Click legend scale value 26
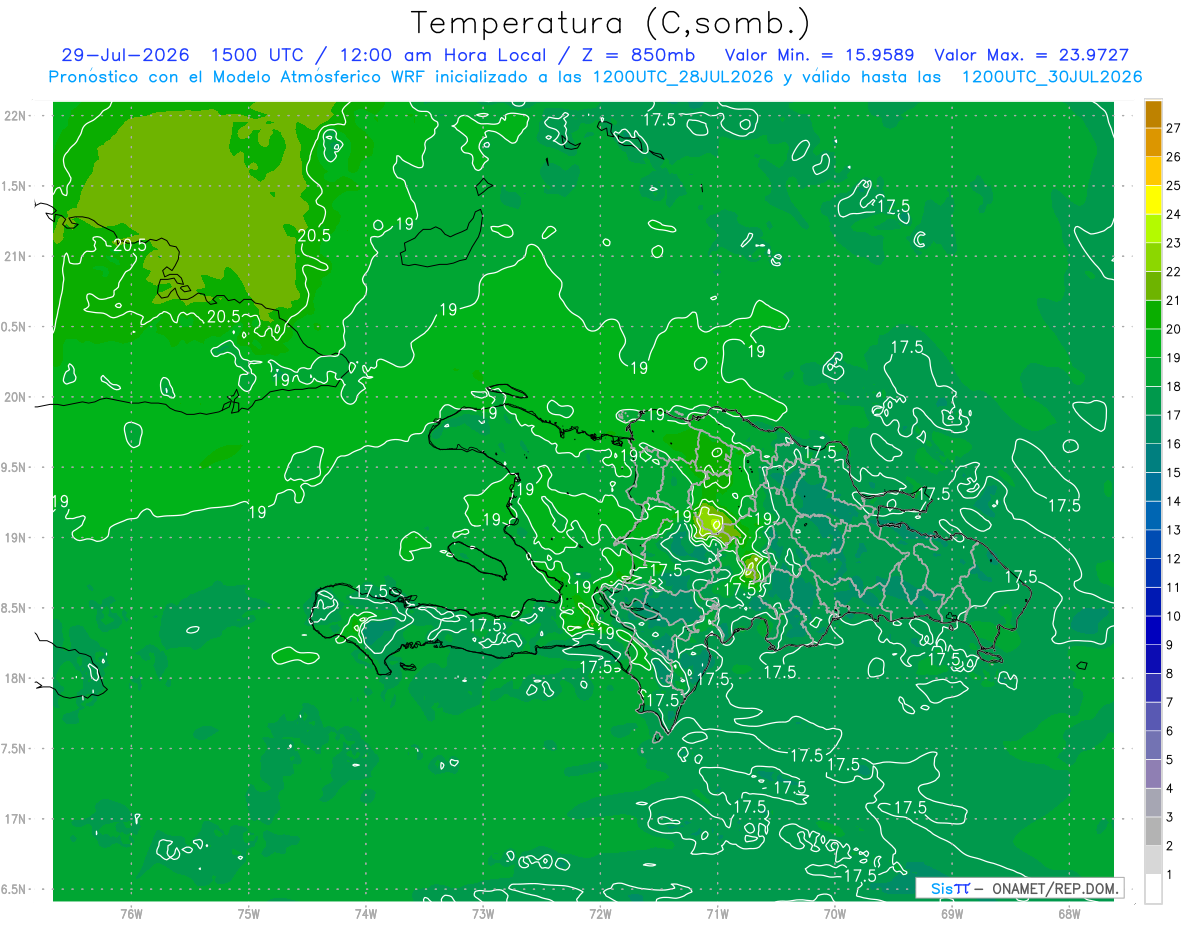The height and width of the screenshot is (927, 1200). (1173, 157)
